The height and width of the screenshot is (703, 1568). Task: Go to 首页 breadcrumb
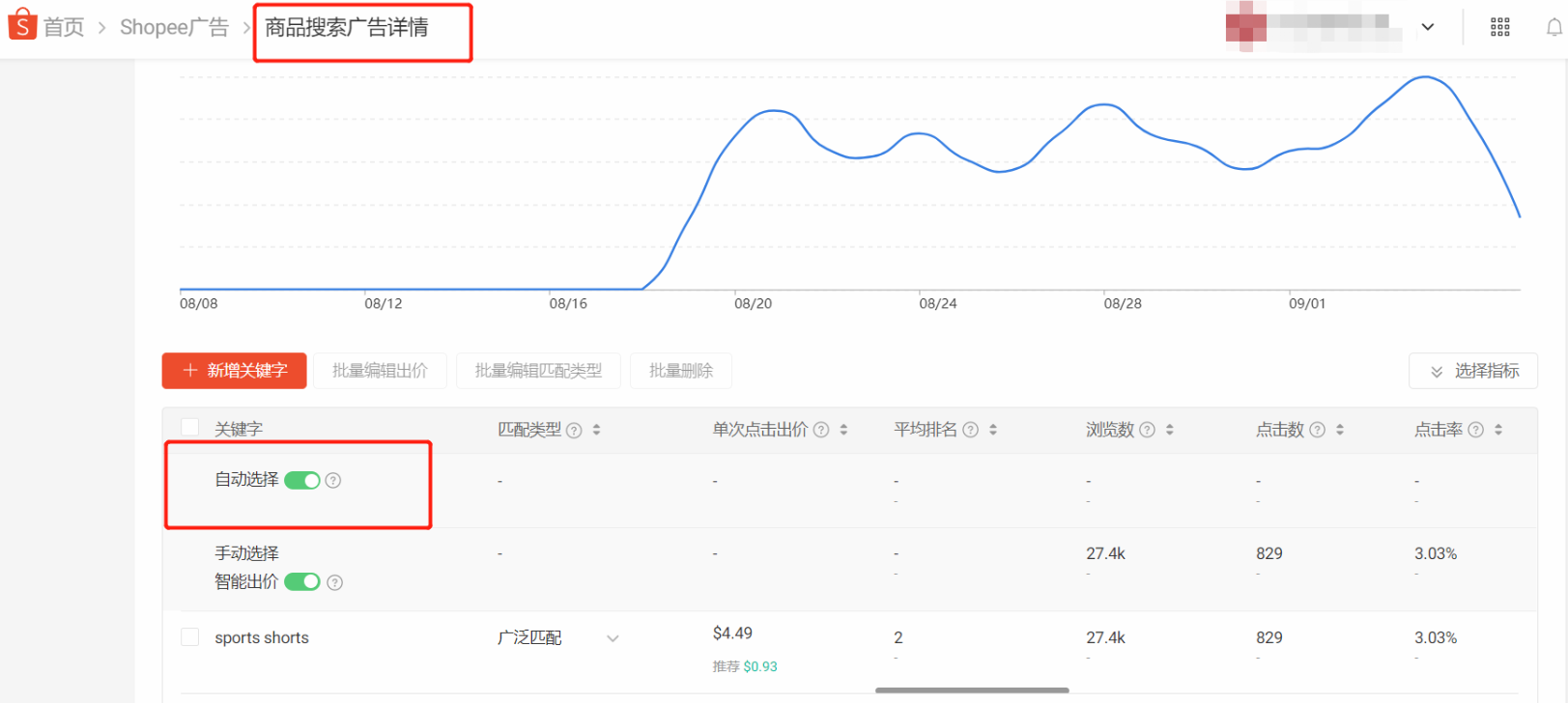coord(64,27)
